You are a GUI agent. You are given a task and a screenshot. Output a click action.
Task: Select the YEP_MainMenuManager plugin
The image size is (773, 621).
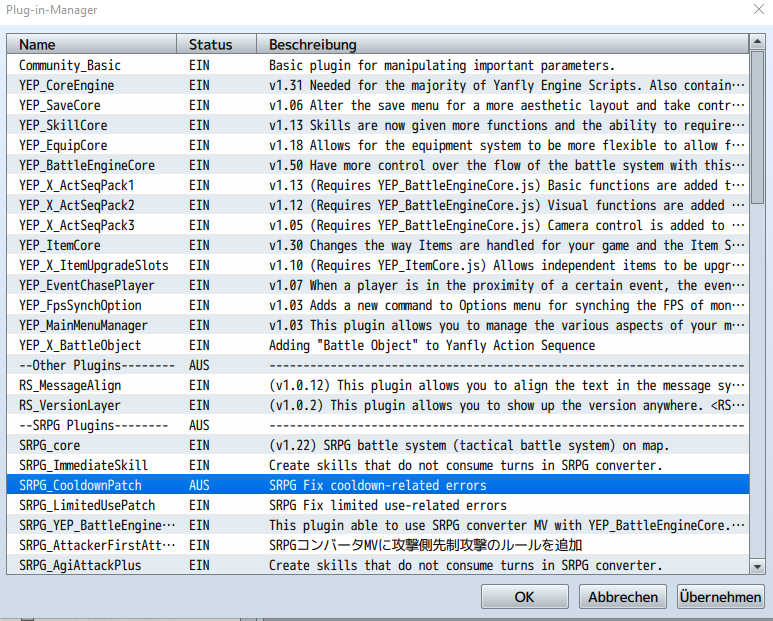[x=378, y=325]
